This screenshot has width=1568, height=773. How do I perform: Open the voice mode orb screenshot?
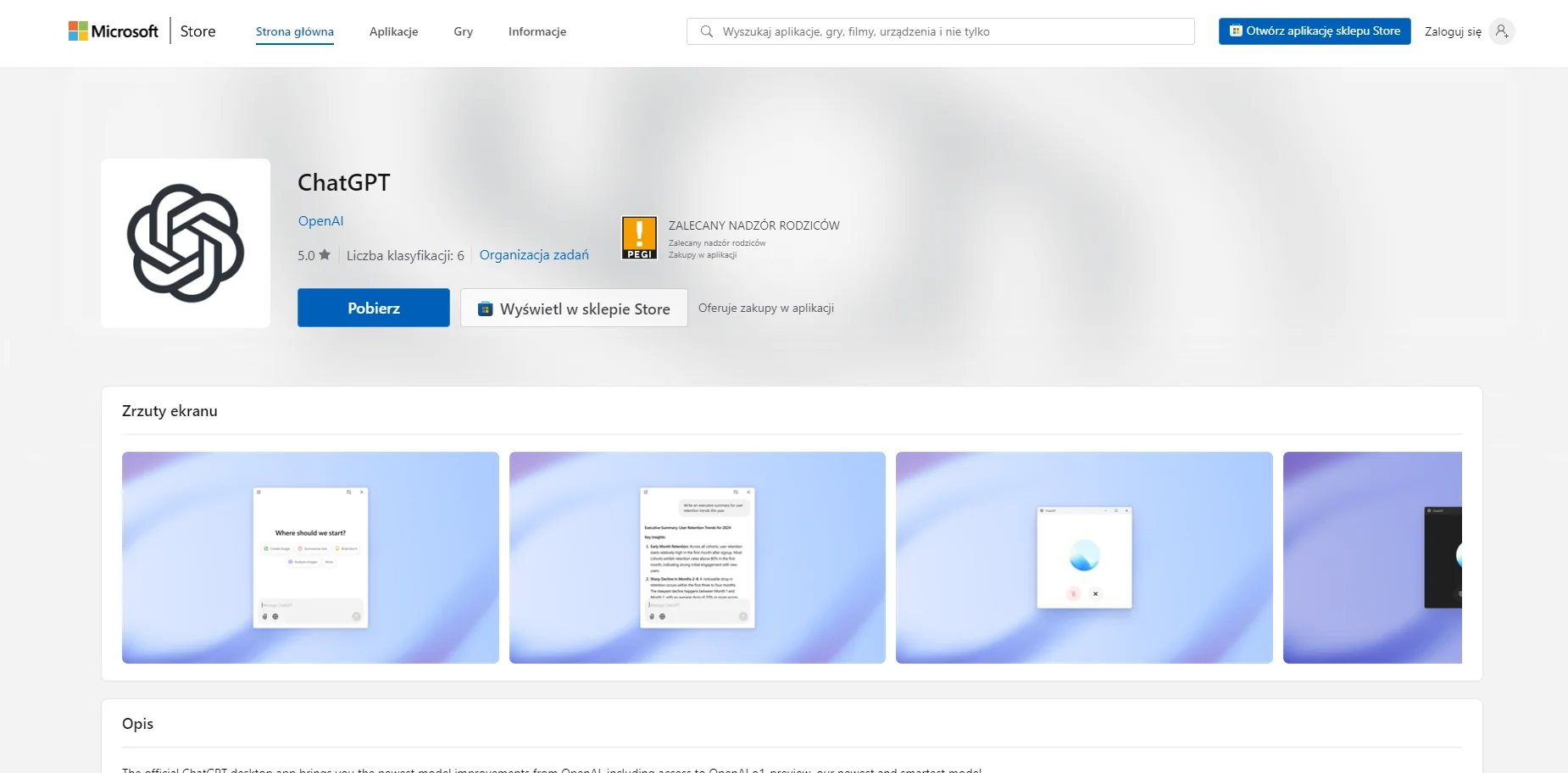click(1084, 558)
